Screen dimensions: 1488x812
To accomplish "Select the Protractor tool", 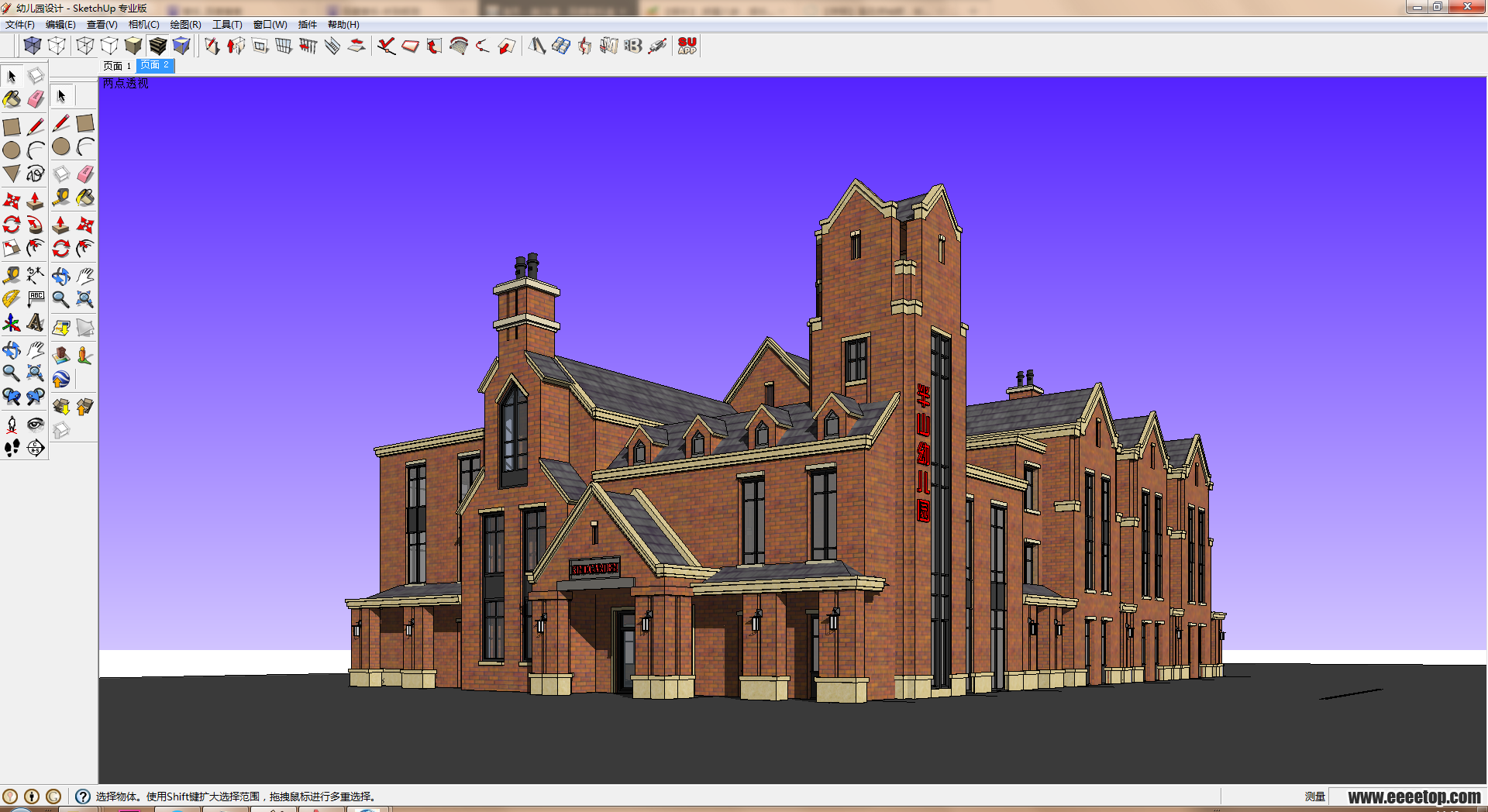I will (12, 299).
